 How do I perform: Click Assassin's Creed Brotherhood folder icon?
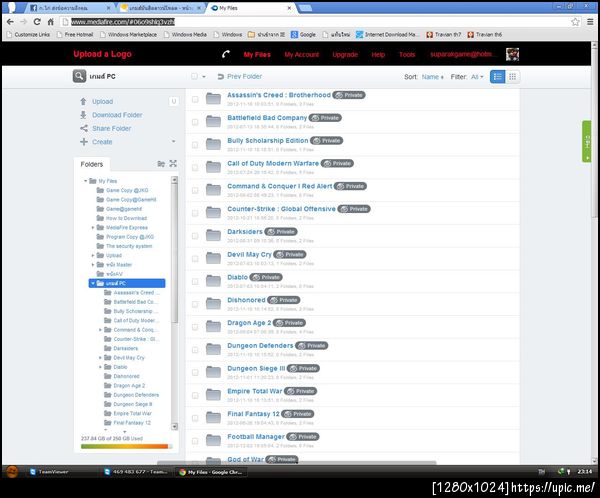[x=213, y=99]
